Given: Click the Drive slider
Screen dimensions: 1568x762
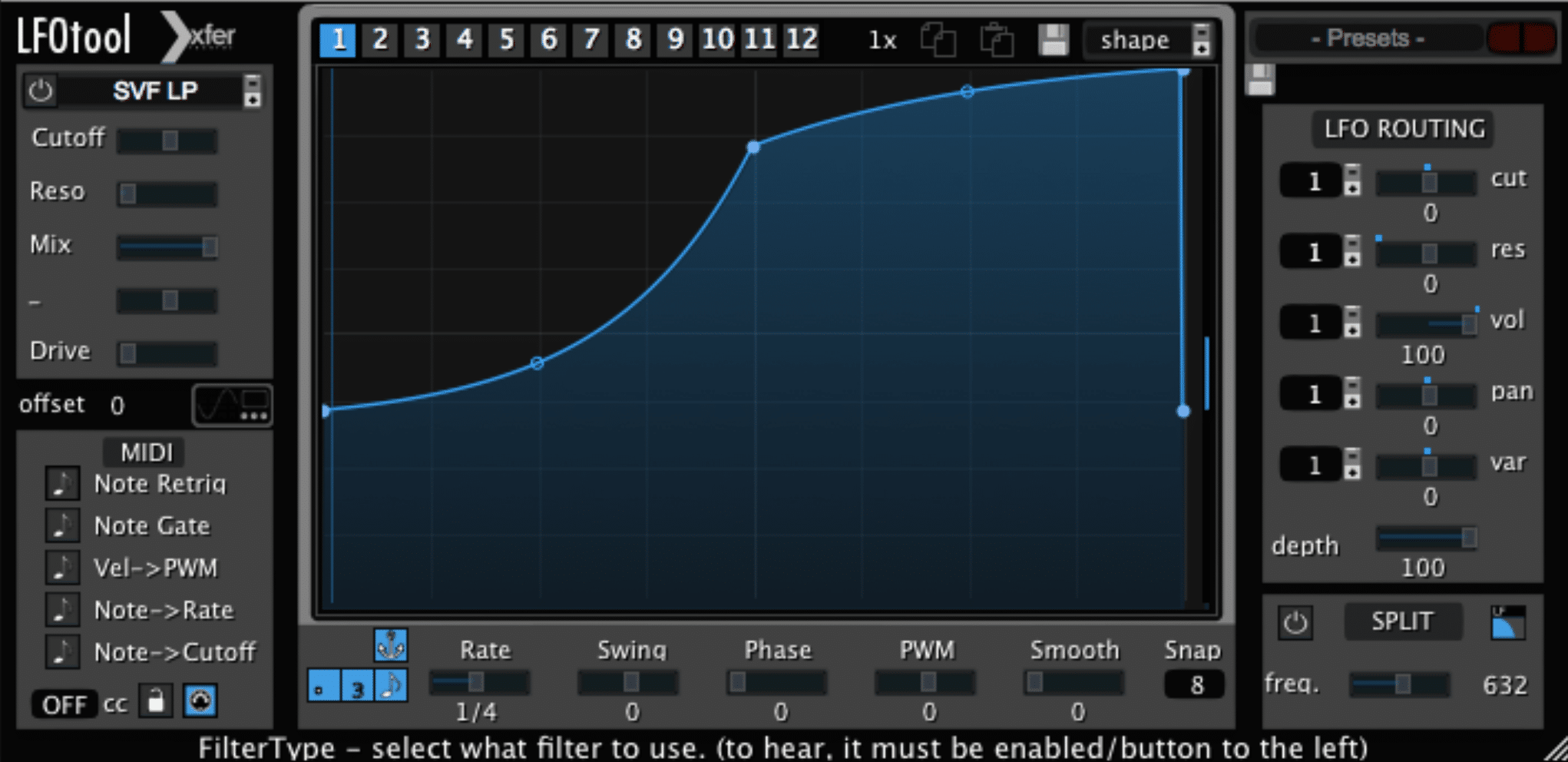Looking at the screenshot, I should [167, 353].
